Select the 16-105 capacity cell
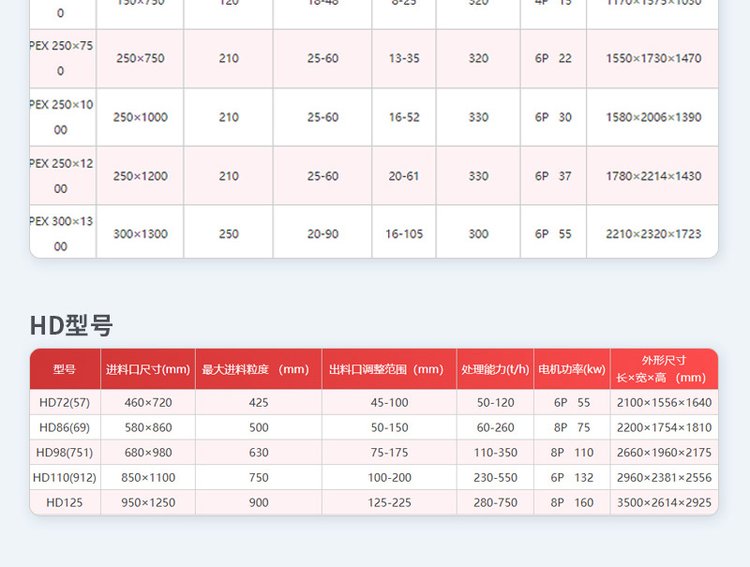Viewport: 750px width, 567px height. click(x=404, y=233)
